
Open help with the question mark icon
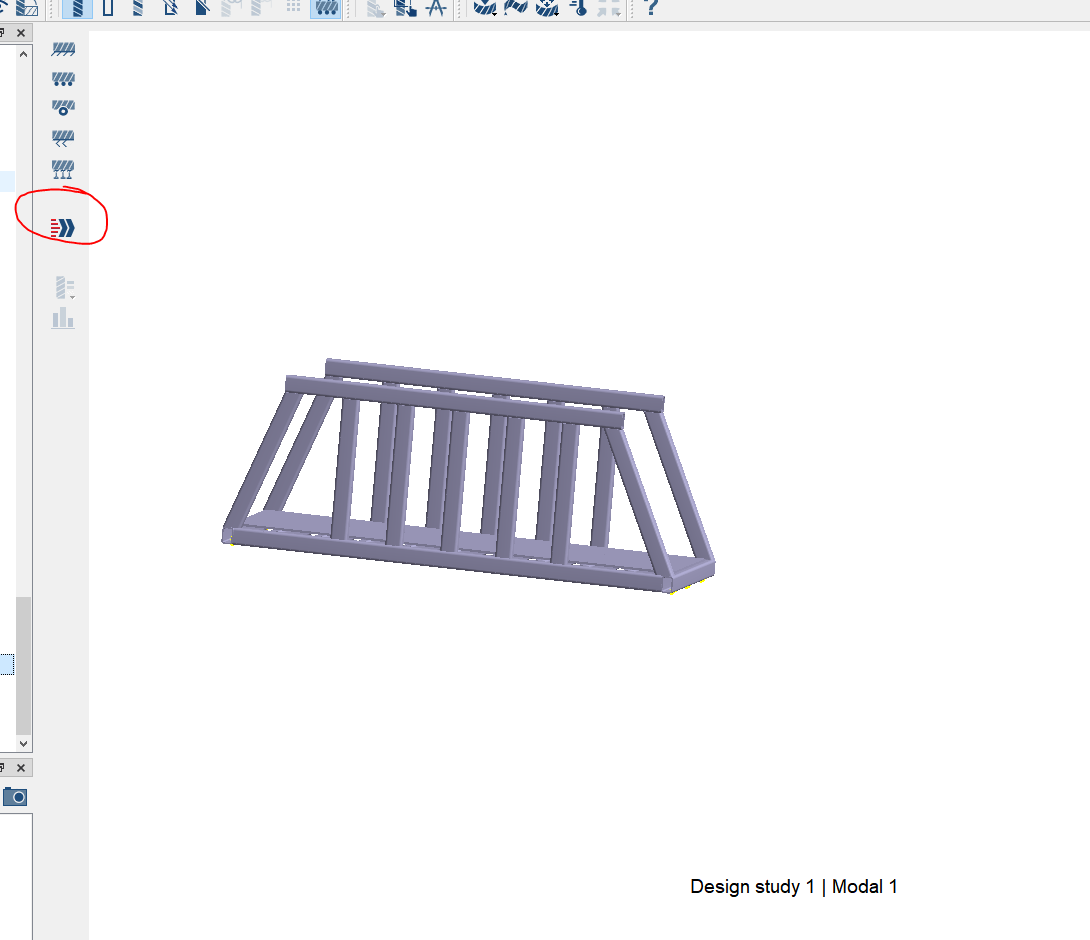651,9
